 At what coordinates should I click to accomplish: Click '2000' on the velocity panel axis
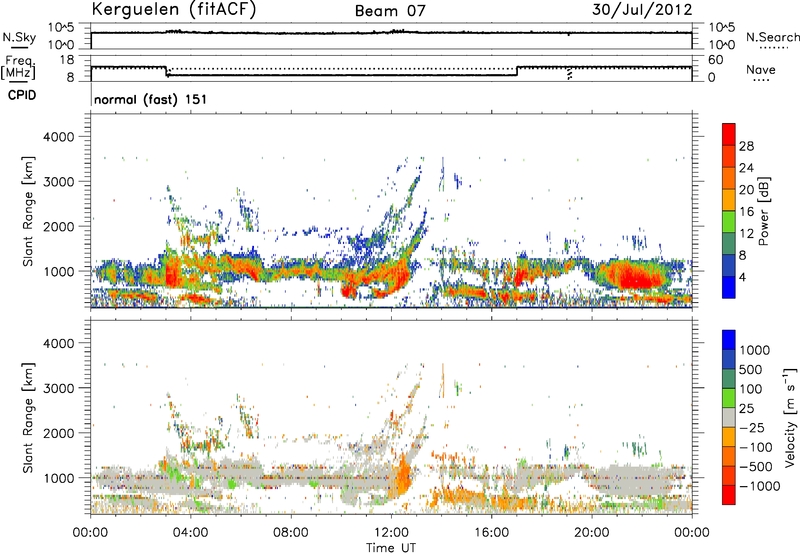point(59,433)
